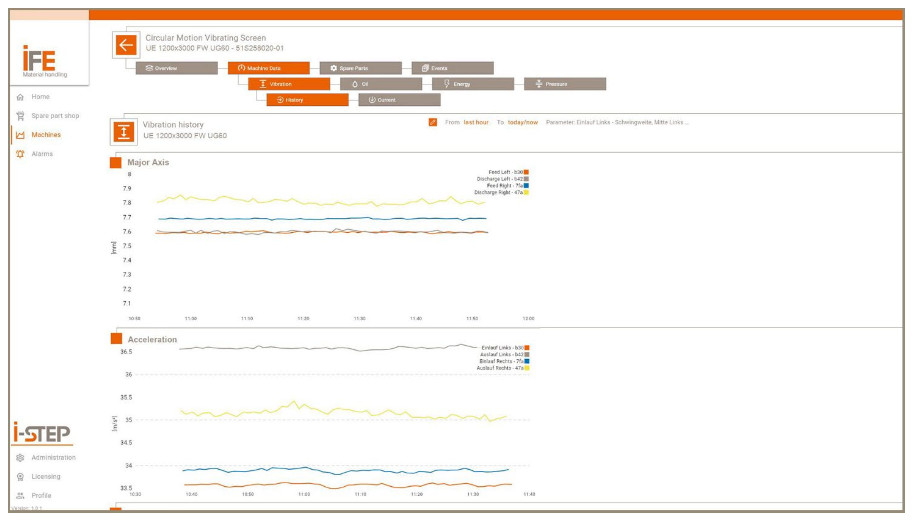Viewport: 921px width, 520px height.
Task: Click the orange back arrow button
Action: point(125,45)
